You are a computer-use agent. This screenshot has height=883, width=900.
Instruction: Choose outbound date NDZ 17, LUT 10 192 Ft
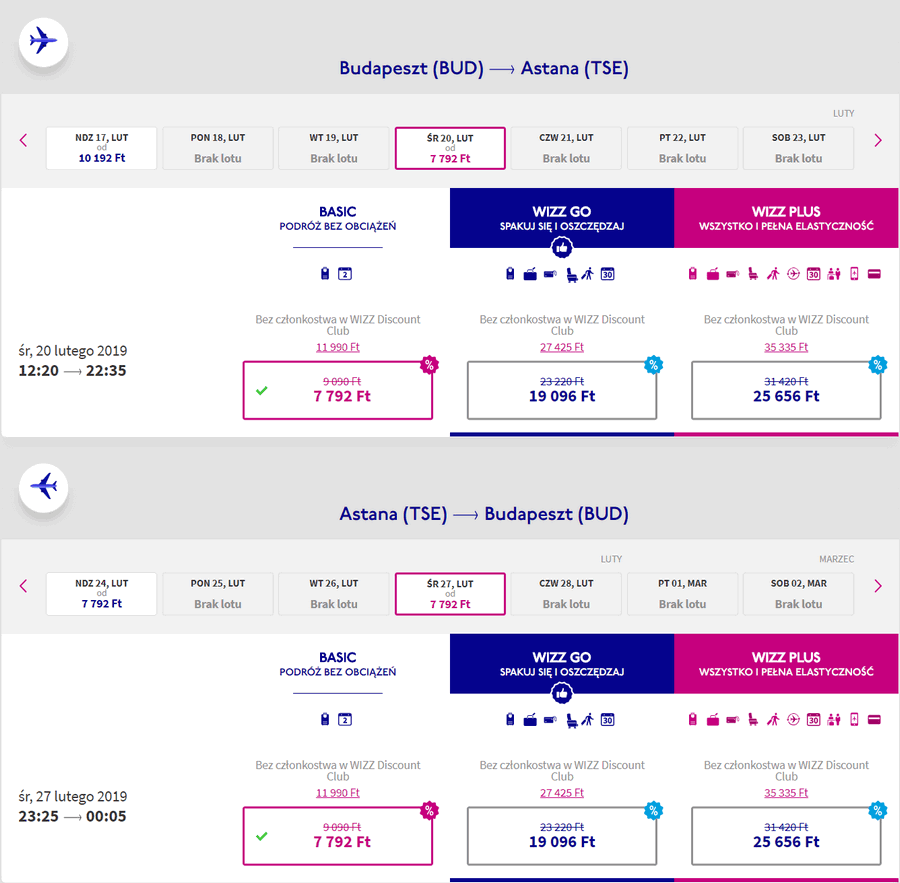tap(102, 148)
